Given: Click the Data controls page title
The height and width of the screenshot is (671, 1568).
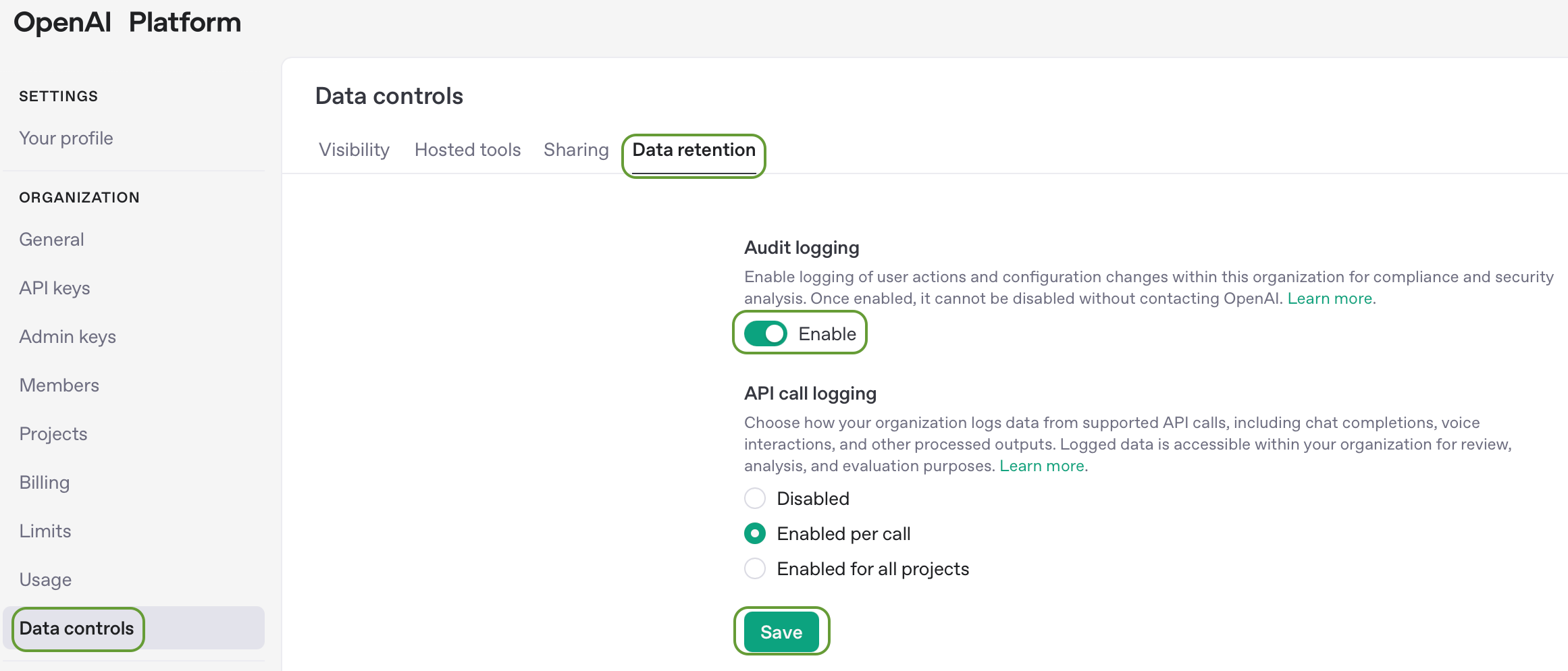Looking at the screenshot, I should (389, 96).
